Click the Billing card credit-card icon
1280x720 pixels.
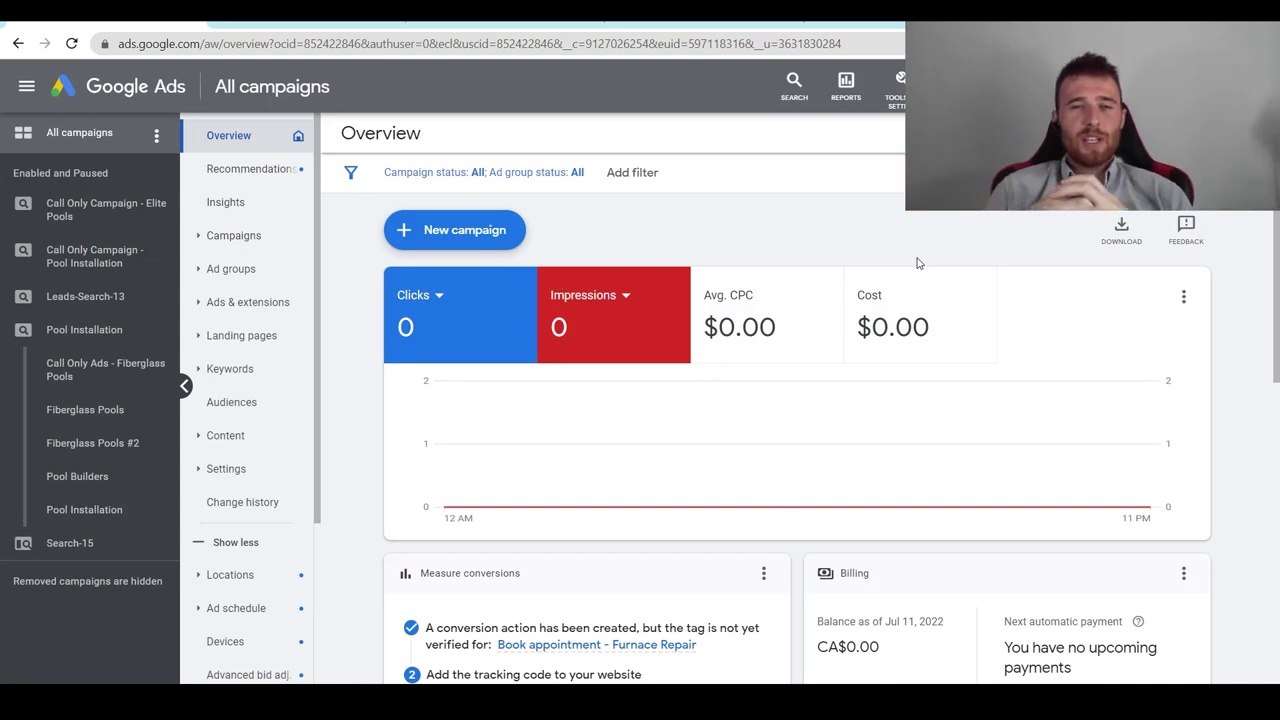pos(825,573)
